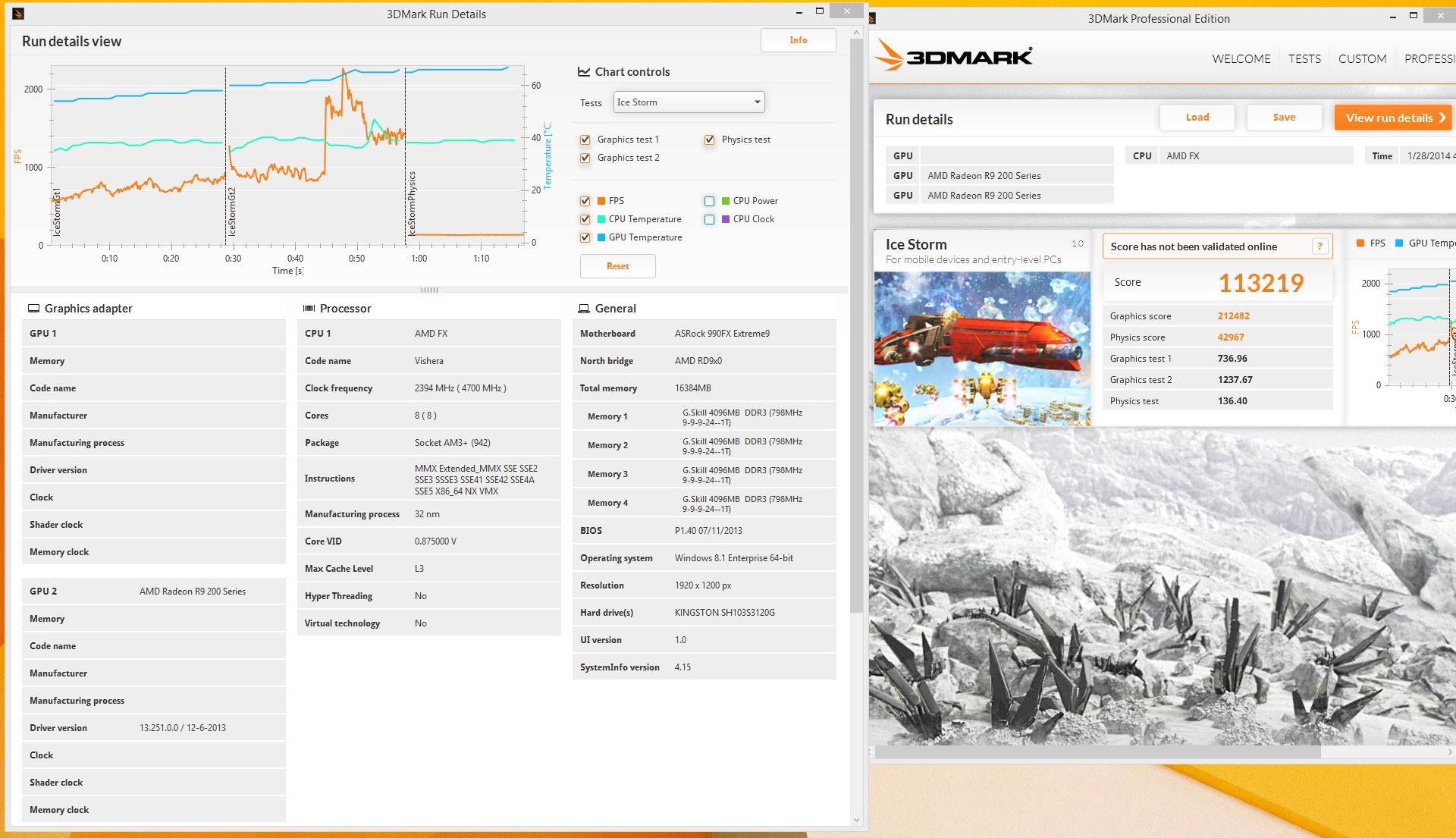The height and width of the screenshot is (838, 1456).
Task: Click the Info button
Action: (798, 40)
